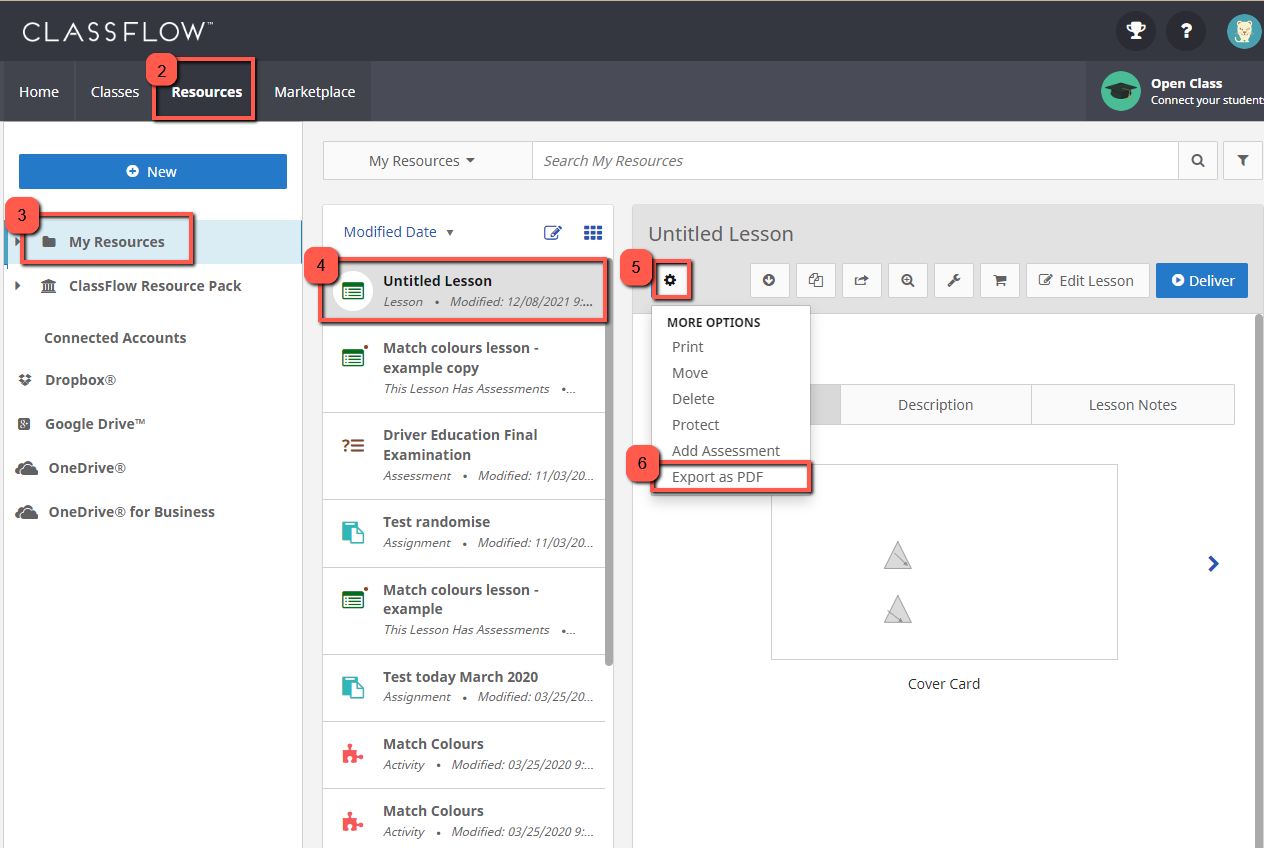
Task: Open the shopping cart marketplace icon
Action: tap(999, 280)
